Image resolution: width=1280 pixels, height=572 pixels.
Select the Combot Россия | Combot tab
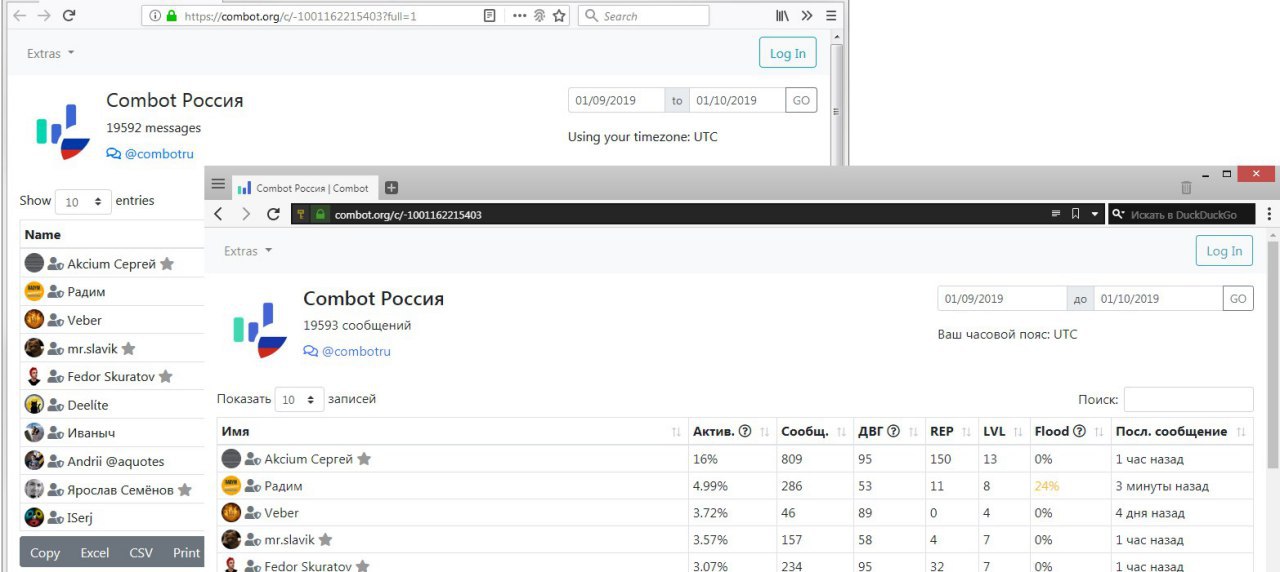[x=304, y=188]
